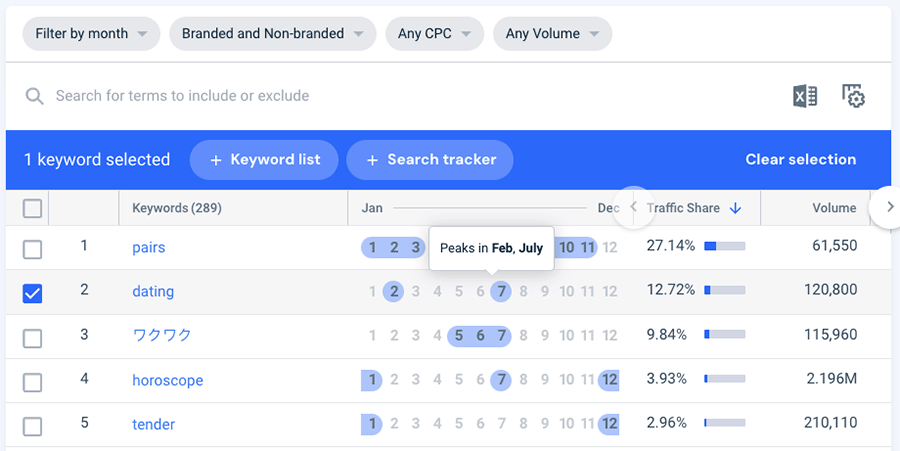
Task: Click the 115,960 volume value
Action: click(831, 335)
